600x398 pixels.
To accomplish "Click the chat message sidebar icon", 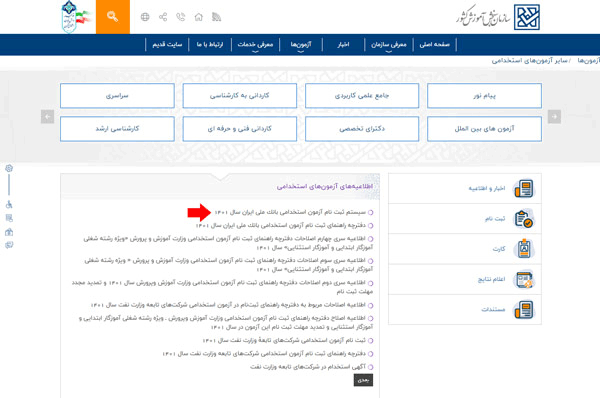I will (x=9, y=245).
